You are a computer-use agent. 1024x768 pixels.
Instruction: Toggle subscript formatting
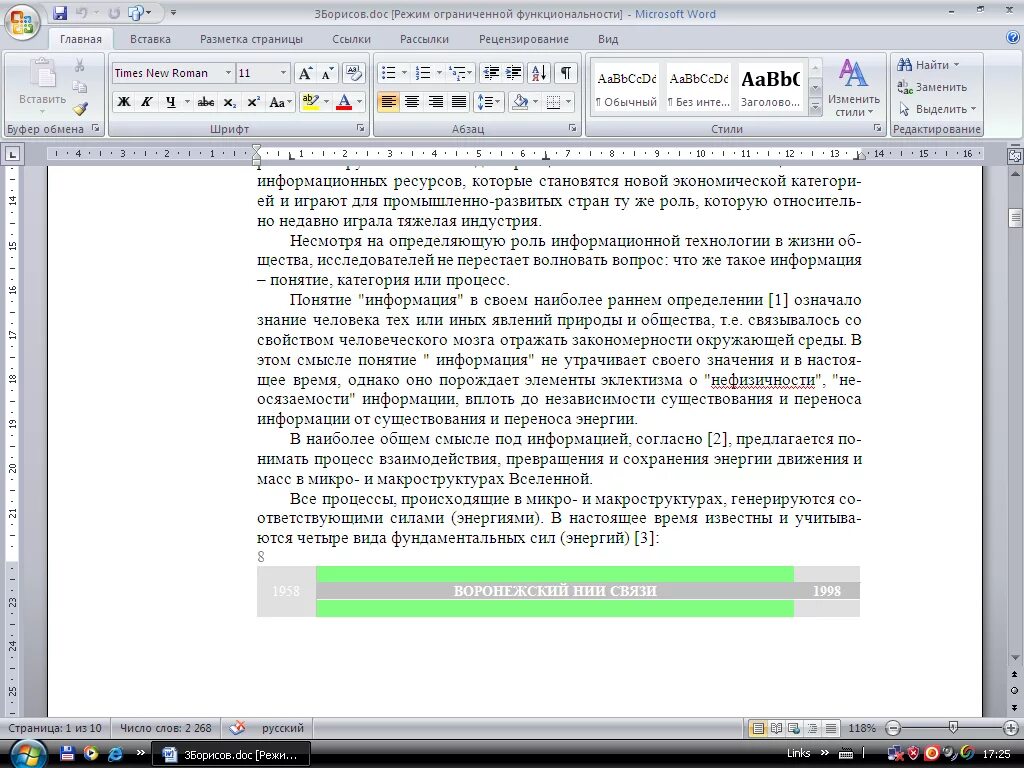click(x=229, y=102)
